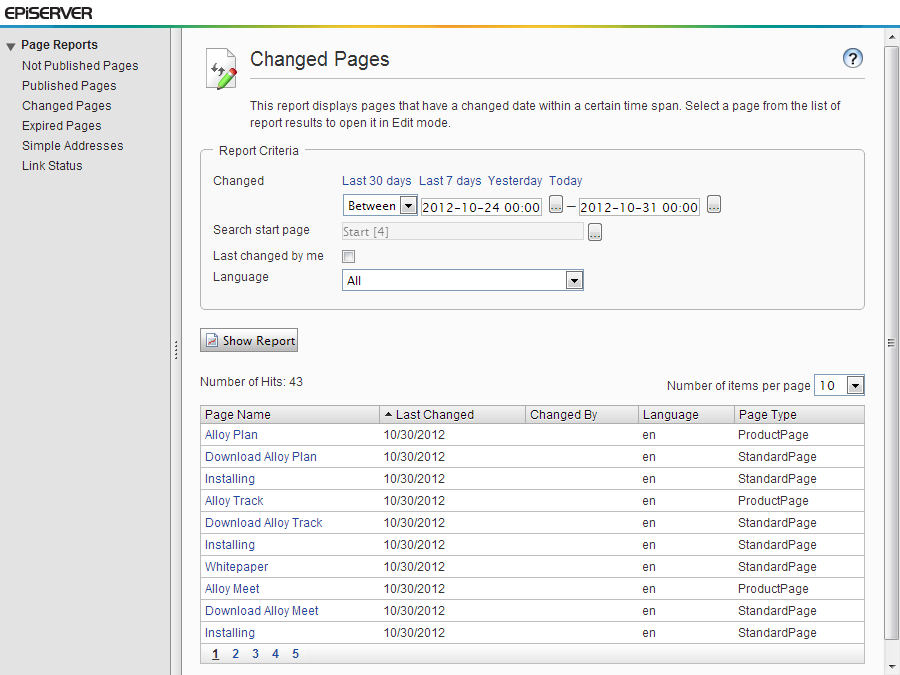Open calendar picker for end date 2012-10-31
This screenshot has width=900, height=675.
point(713,204)
